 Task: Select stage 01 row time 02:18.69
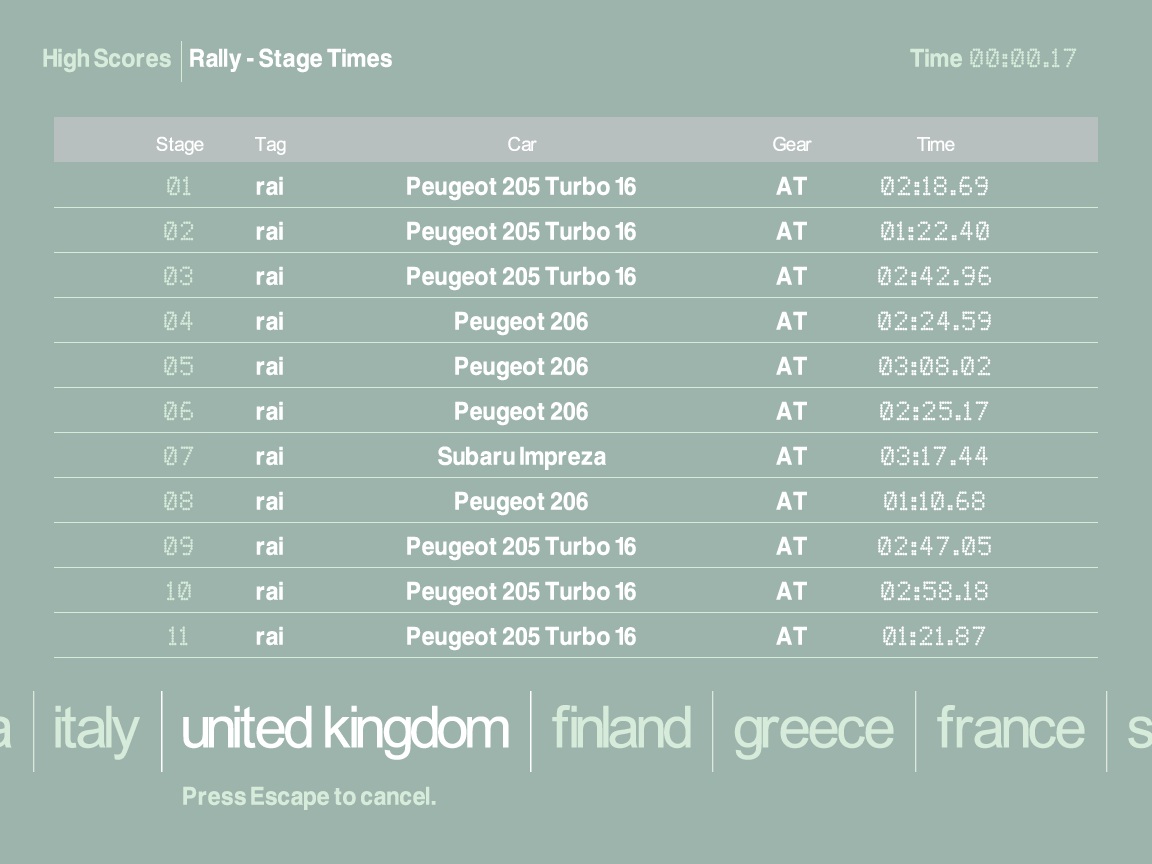tap(934, 186)
